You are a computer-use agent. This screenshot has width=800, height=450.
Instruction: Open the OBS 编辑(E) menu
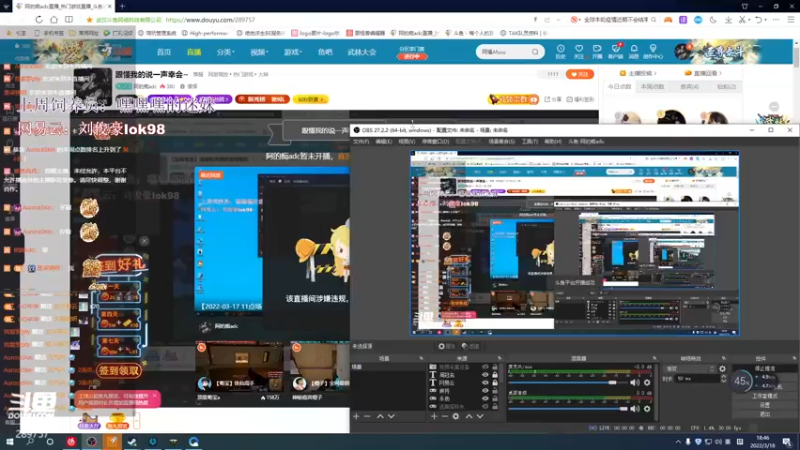(x=383, y=141)
